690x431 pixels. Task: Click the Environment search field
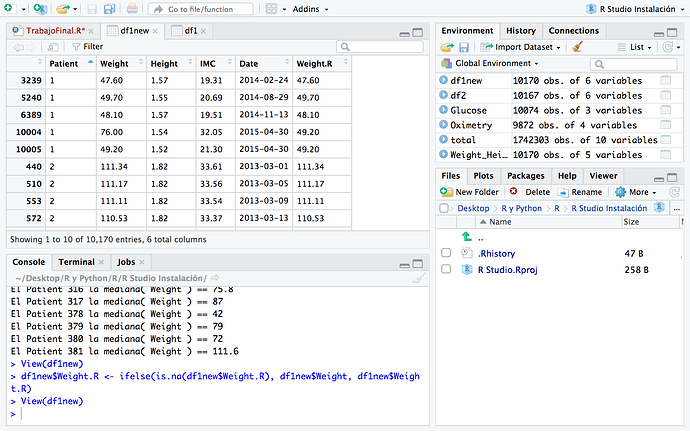tap(633, 64)
